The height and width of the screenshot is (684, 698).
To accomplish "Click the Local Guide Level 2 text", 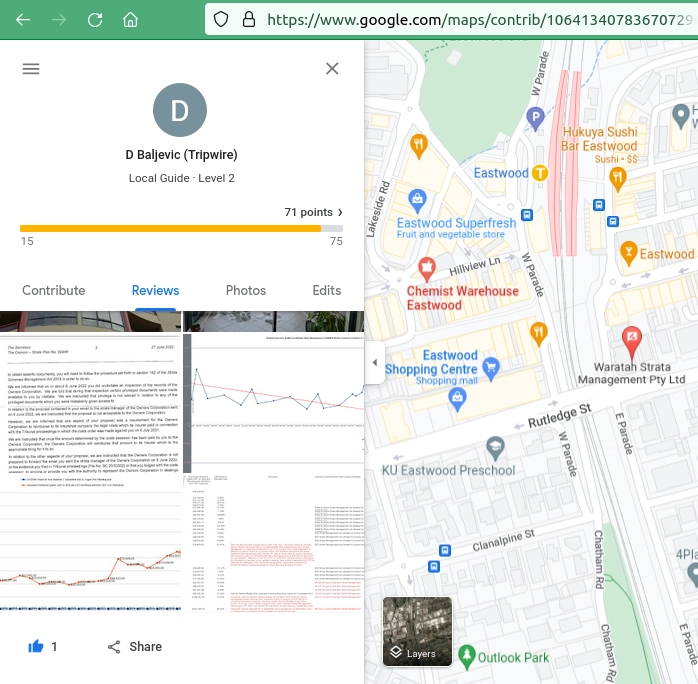I will tap(181, 178).
